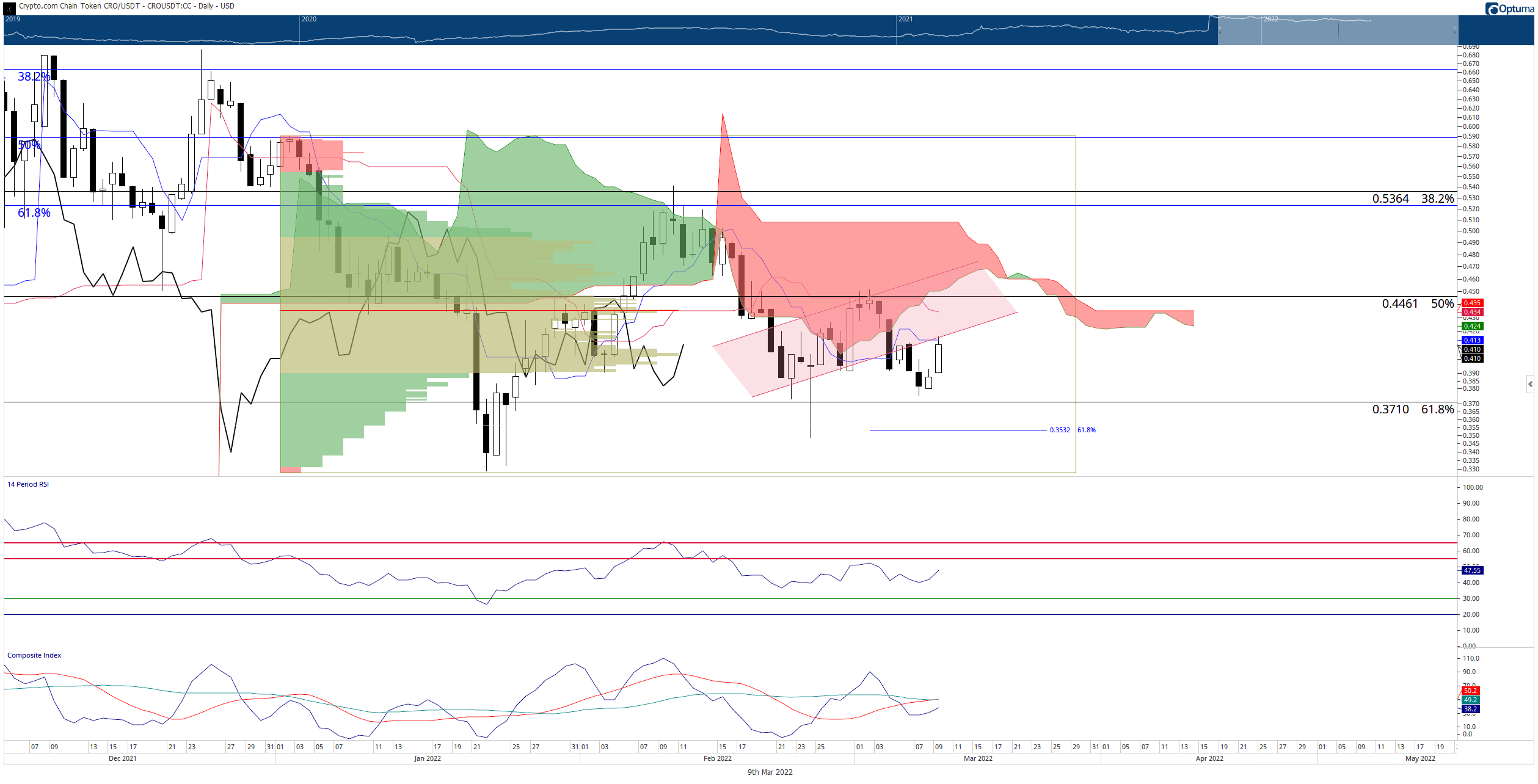Click the Composite Index tag 49.2
The image size is (1538, 784).
(1470, 700)
